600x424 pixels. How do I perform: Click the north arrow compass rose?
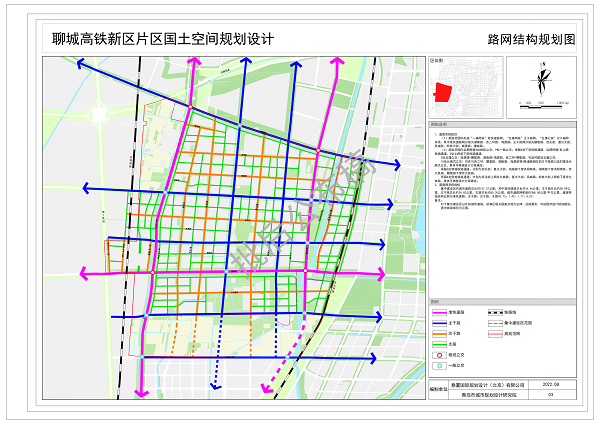click(543, 78)
